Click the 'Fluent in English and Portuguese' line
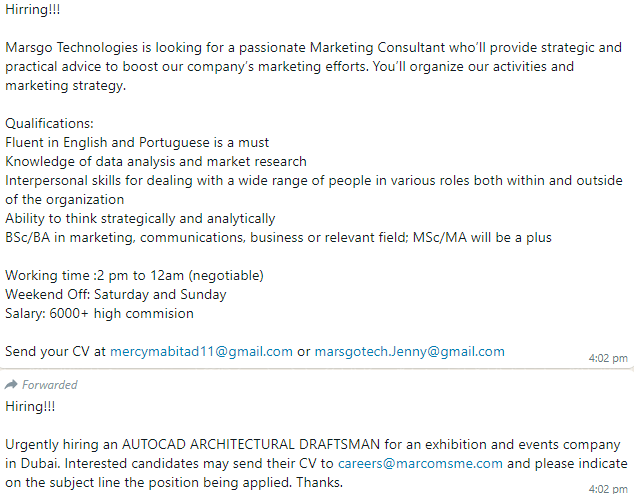The image size is (634, 494). 137,142
